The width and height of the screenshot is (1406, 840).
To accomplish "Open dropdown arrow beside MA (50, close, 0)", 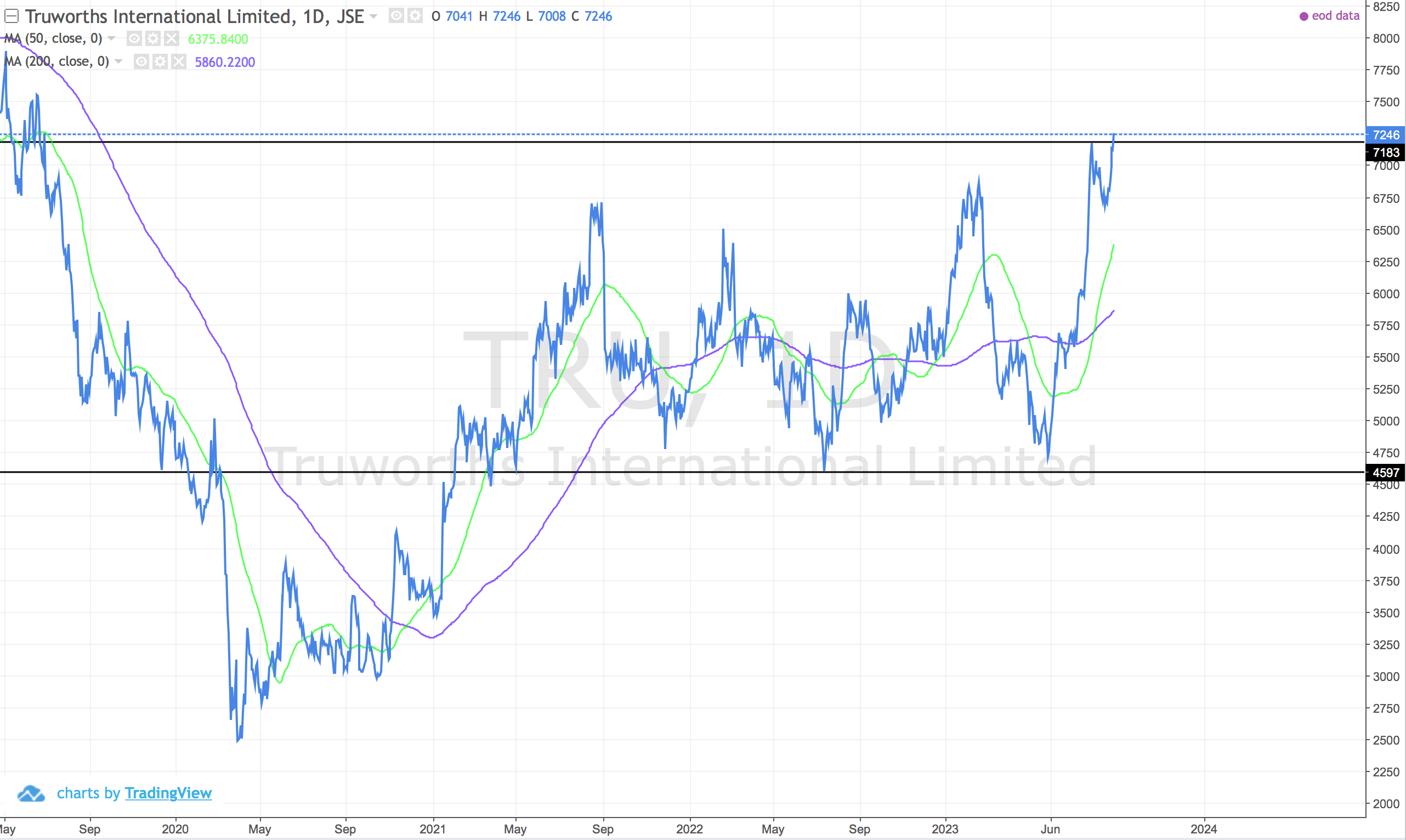I will (x=111, y=38).
